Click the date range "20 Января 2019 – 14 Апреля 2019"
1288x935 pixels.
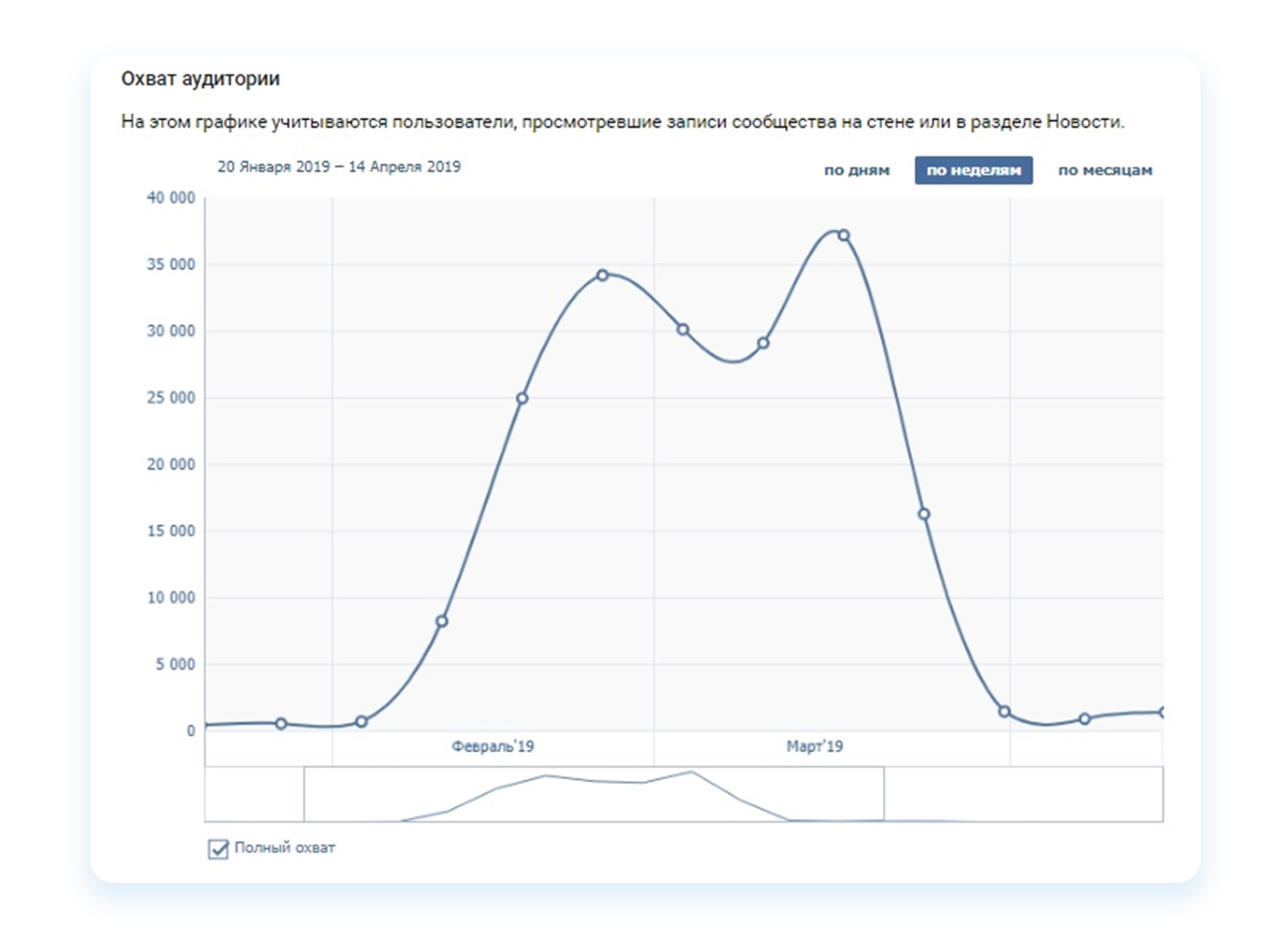(x=339, y=166)
